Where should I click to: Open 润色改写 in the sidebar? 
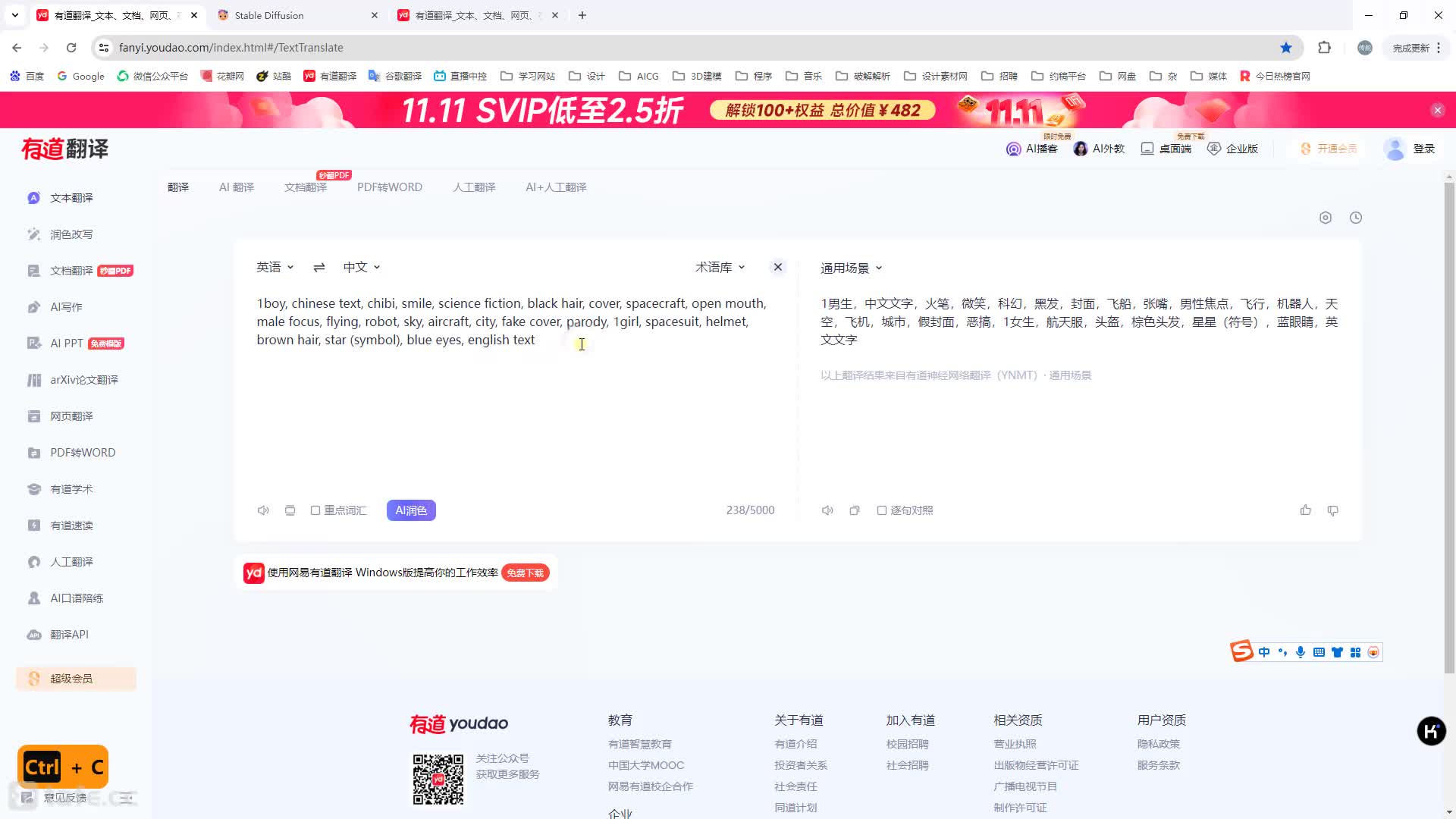[x=71, y=234]
